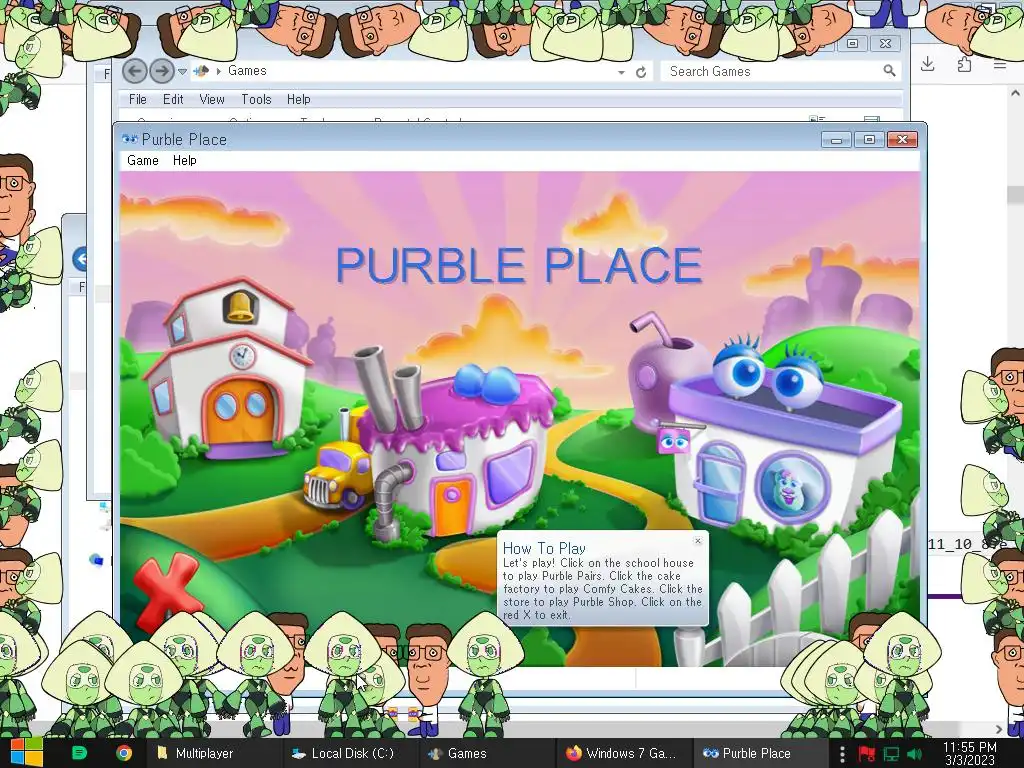Maximize the Purble Place window

point(869,140)
